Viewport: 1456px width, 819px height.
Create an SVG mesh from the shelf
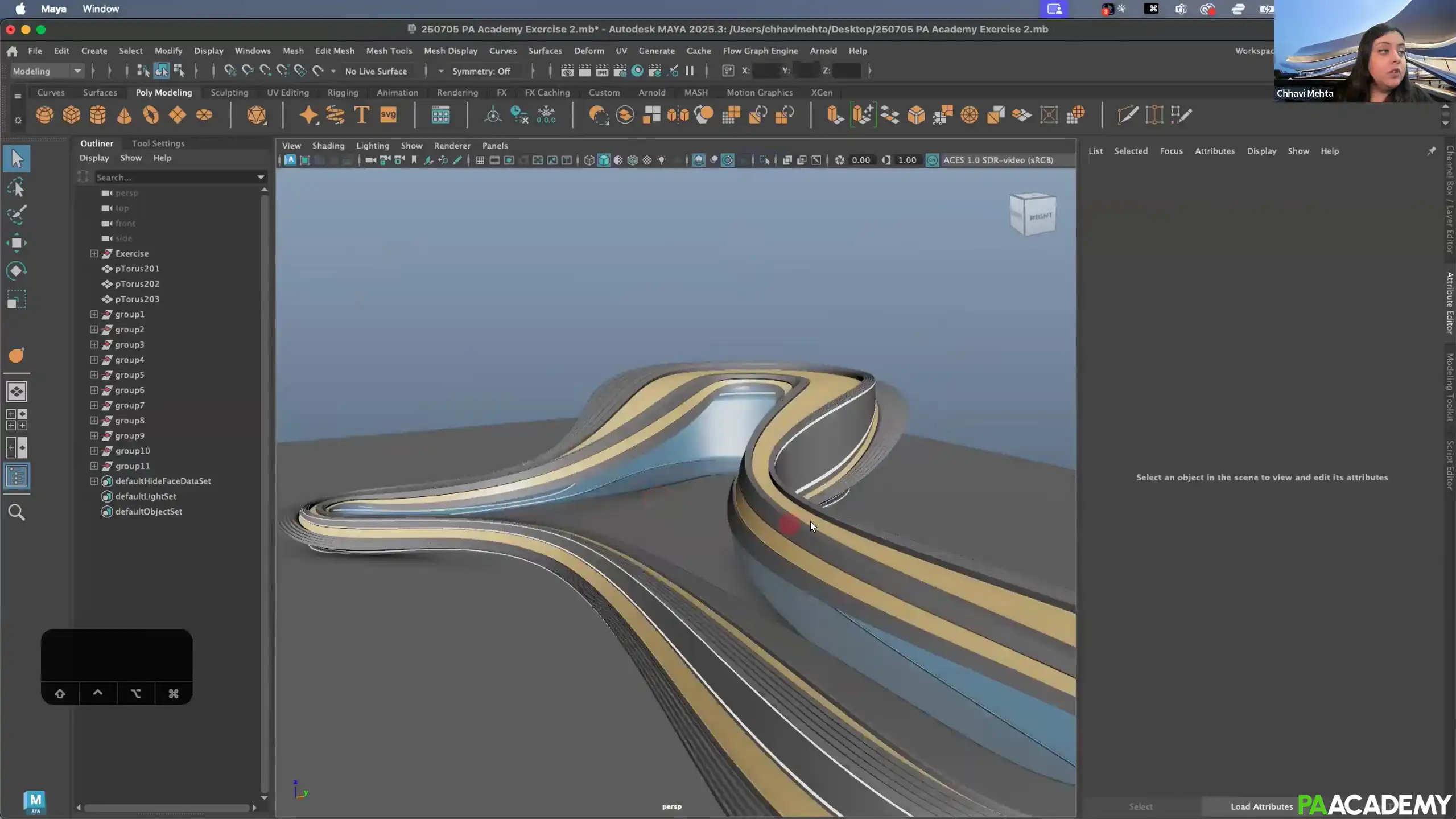(x=388, y=115)
